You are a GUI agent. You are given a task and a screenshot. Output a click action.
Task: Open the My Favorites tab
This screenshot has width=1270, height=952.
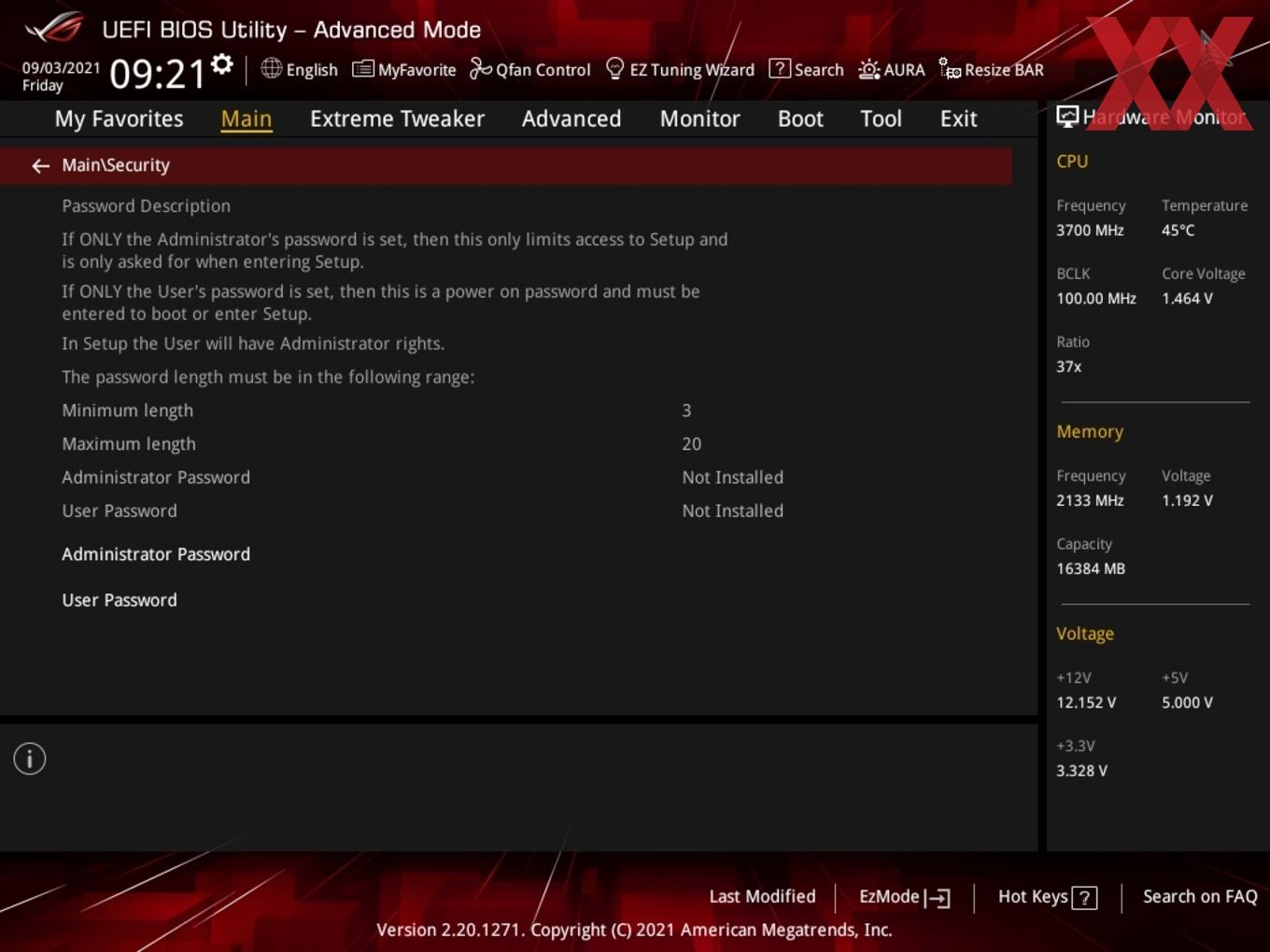[119, 119]
